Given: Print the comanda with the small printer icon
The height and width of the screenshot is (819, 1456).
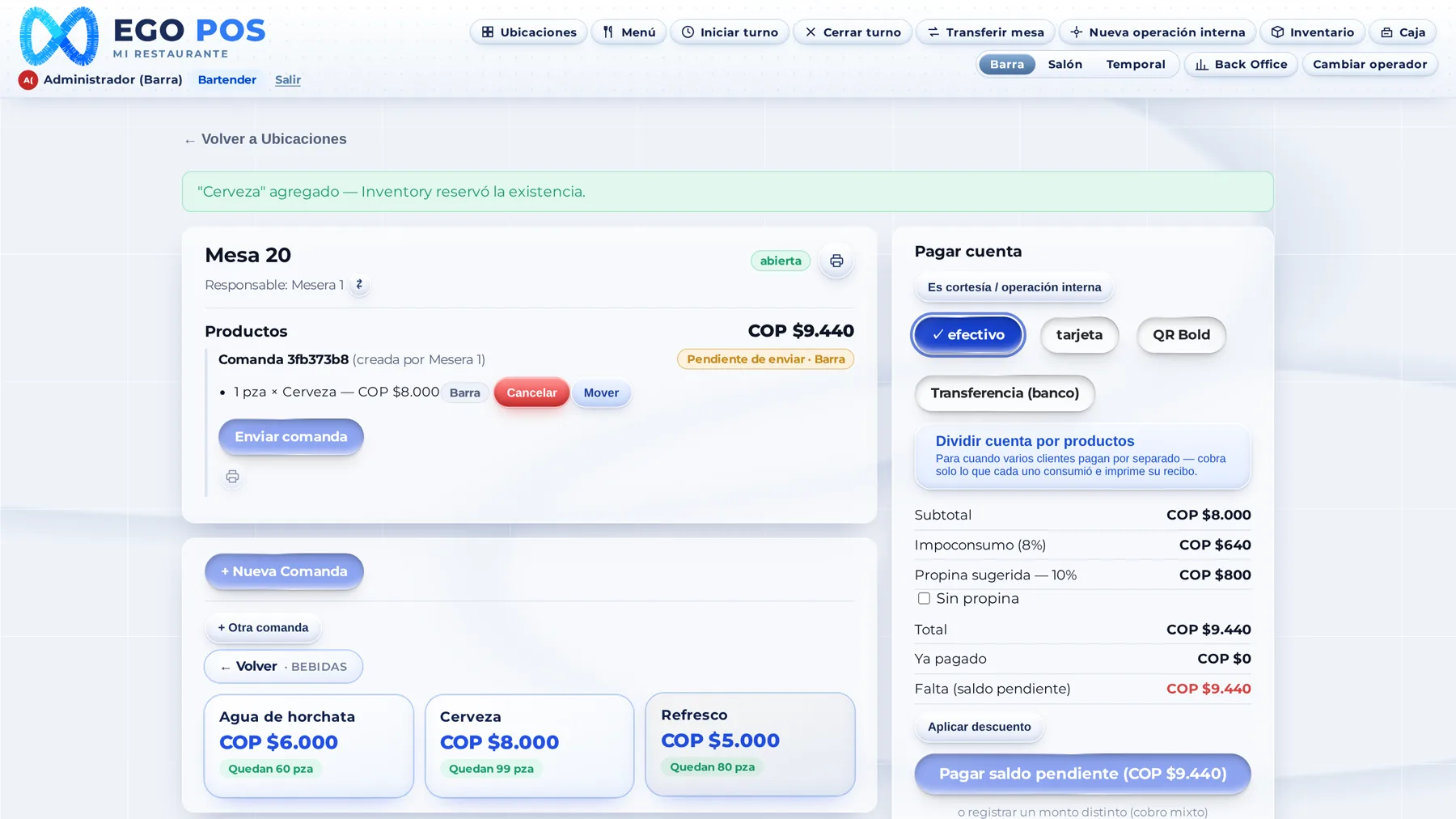Looking at the screenshot, I should tap(232, 477).
